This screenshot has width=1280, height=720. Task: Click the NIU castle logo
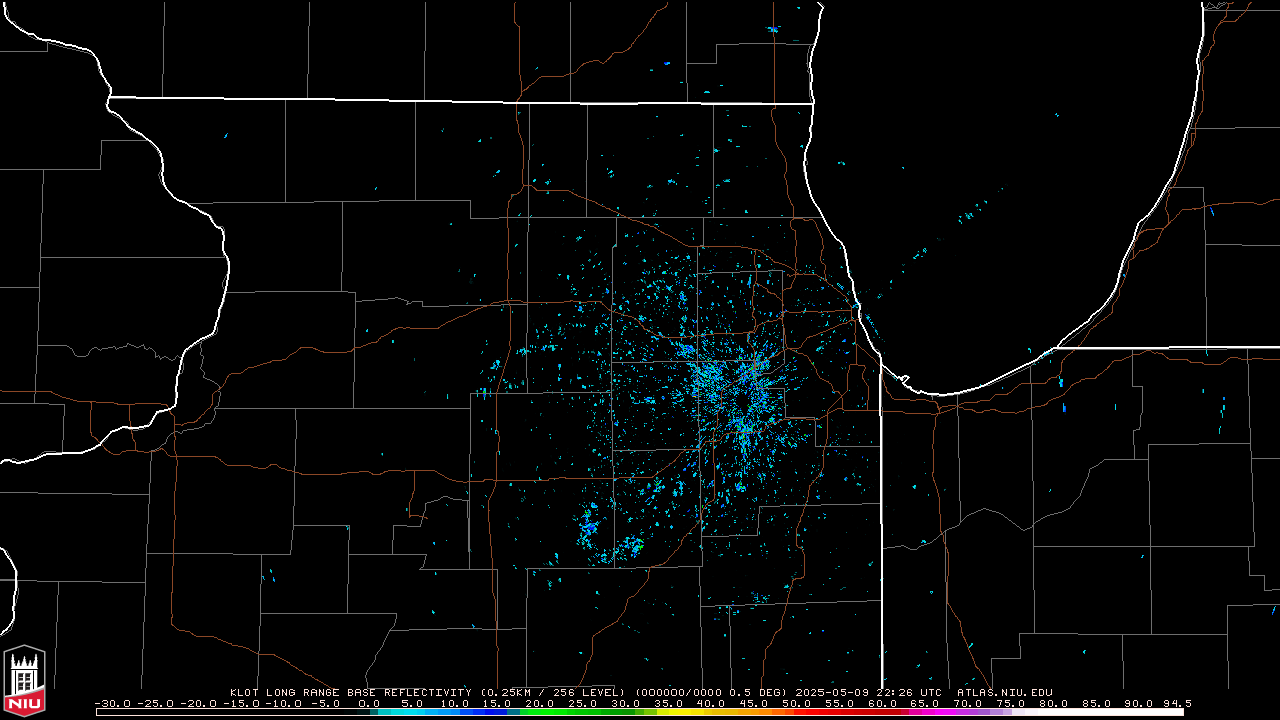pos(24,681)
